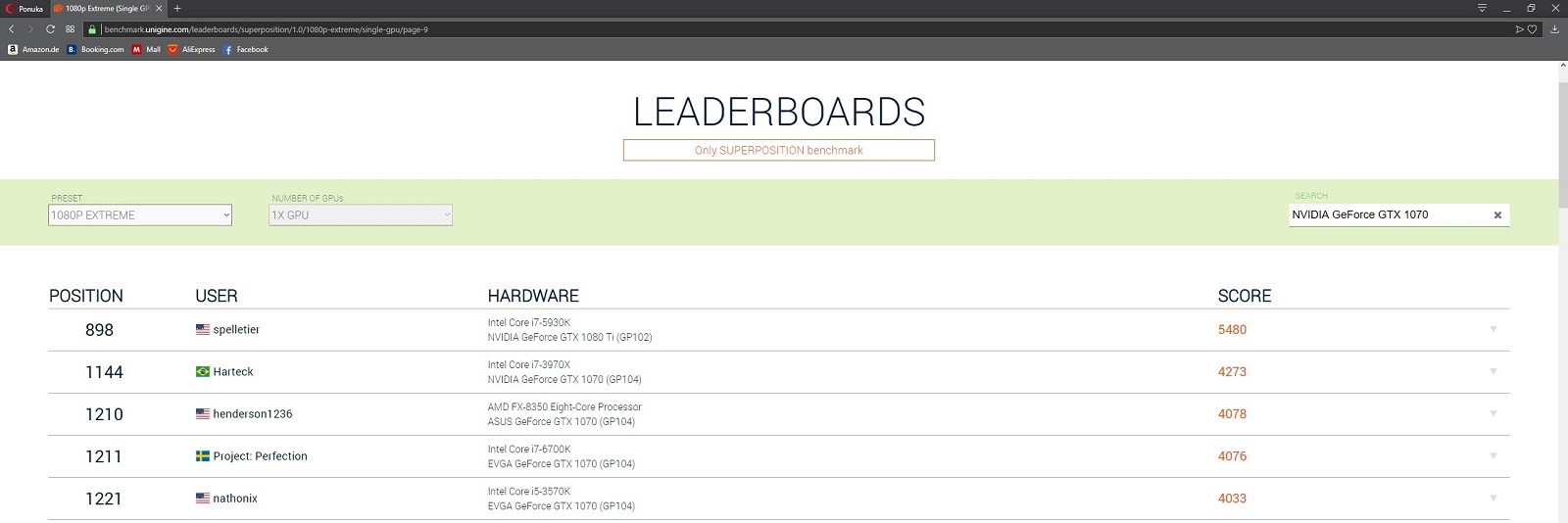
Task: Click position number 1144
Action: coord(104,372)
